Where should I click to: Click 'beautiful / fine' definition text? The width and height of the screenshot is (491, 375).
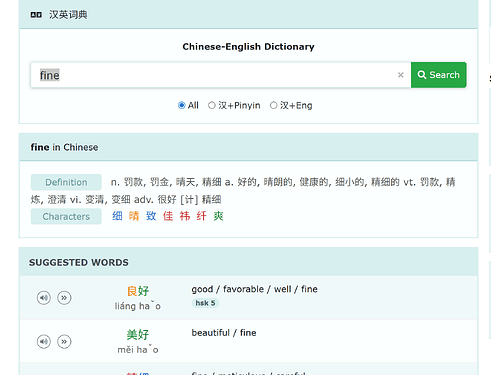(x=224, y=333)
